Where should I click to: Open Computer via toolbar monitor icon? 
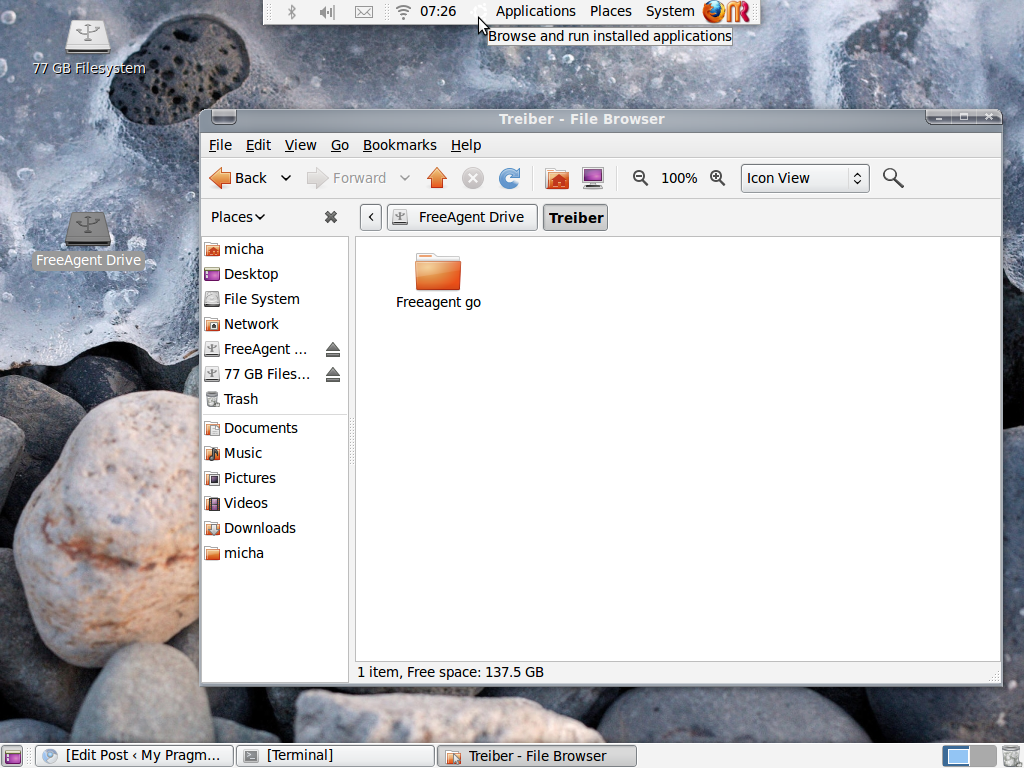tap(593, 178)
